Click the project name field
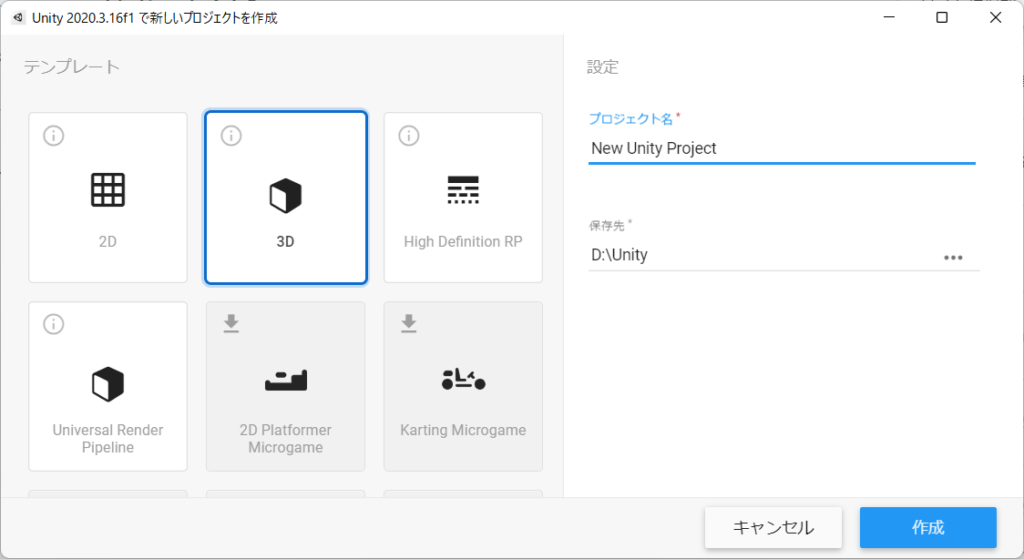 point(780,148)
